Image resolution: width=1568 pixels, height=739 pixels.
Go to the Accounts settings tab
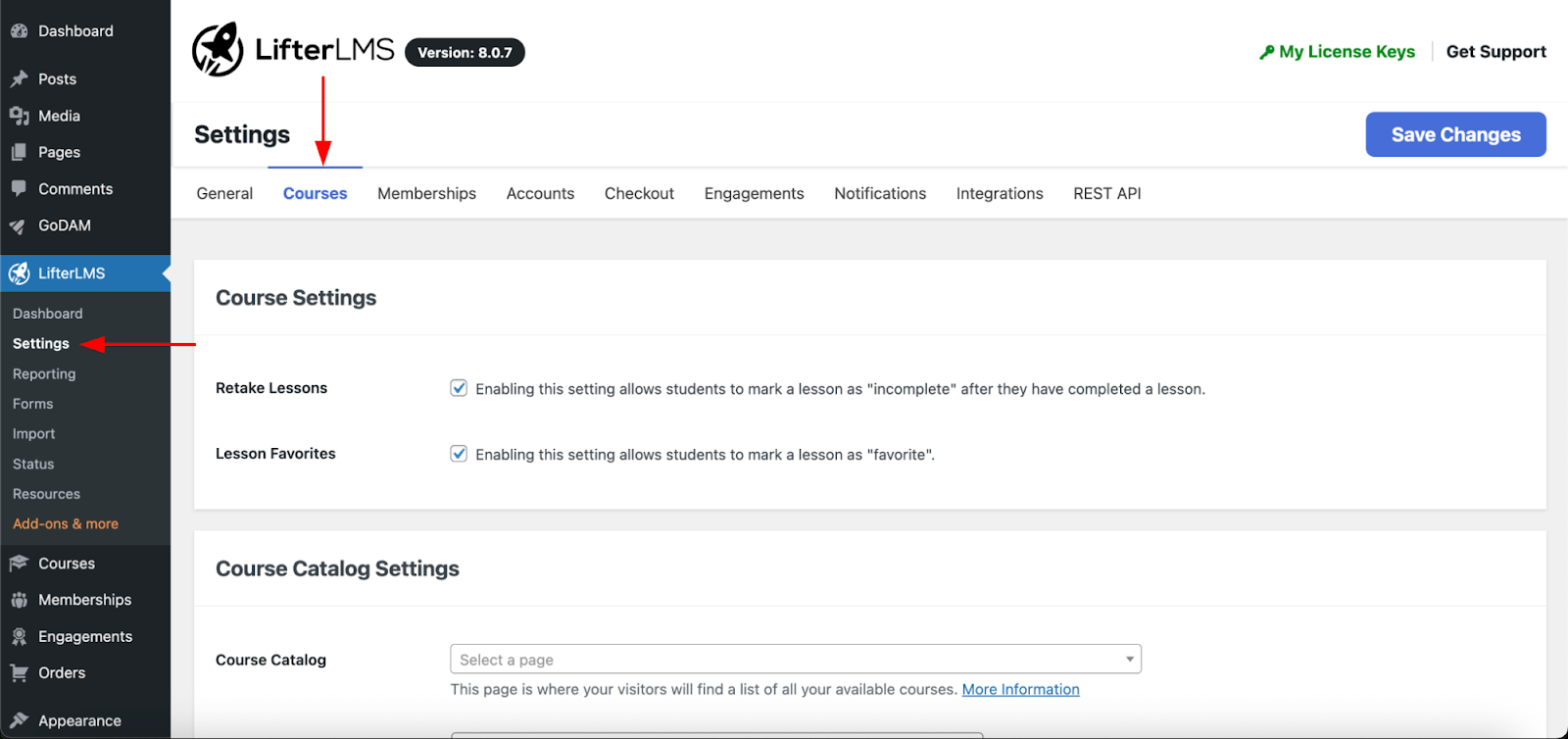coord(541,194)
